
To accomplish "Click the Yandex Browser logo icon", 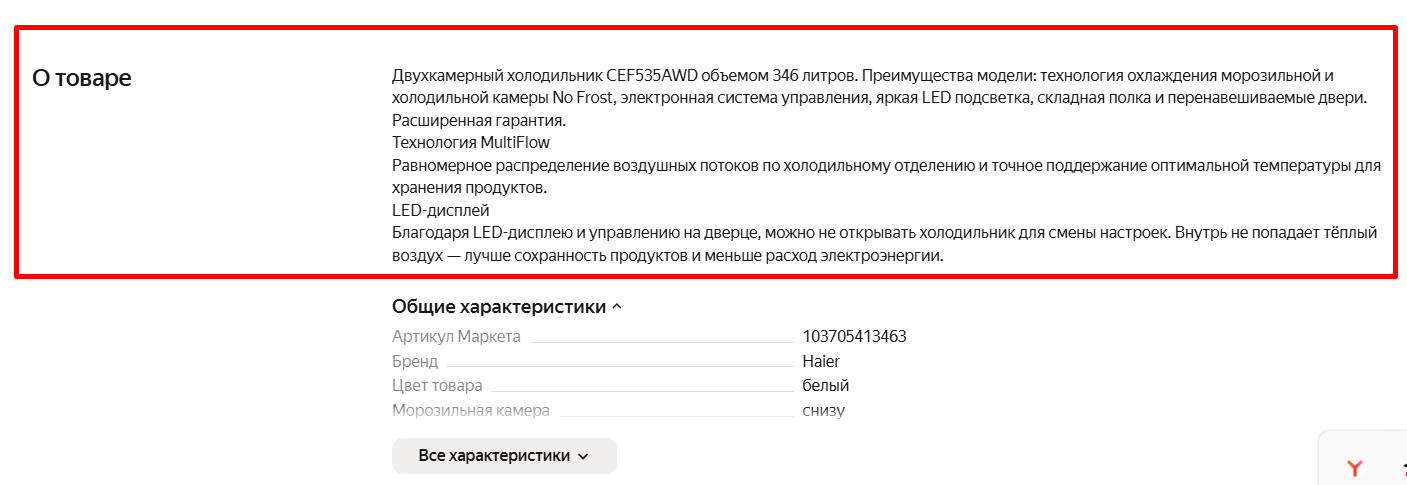I will [1355, 468].
